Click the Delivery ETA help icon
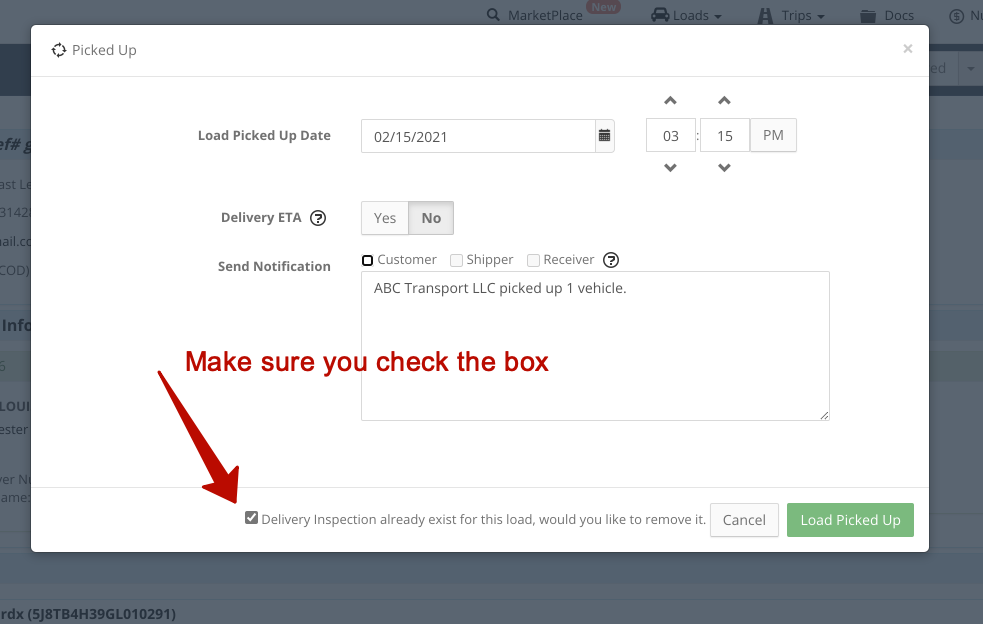This screenshot has width=983, height=624. coord(318,218)
